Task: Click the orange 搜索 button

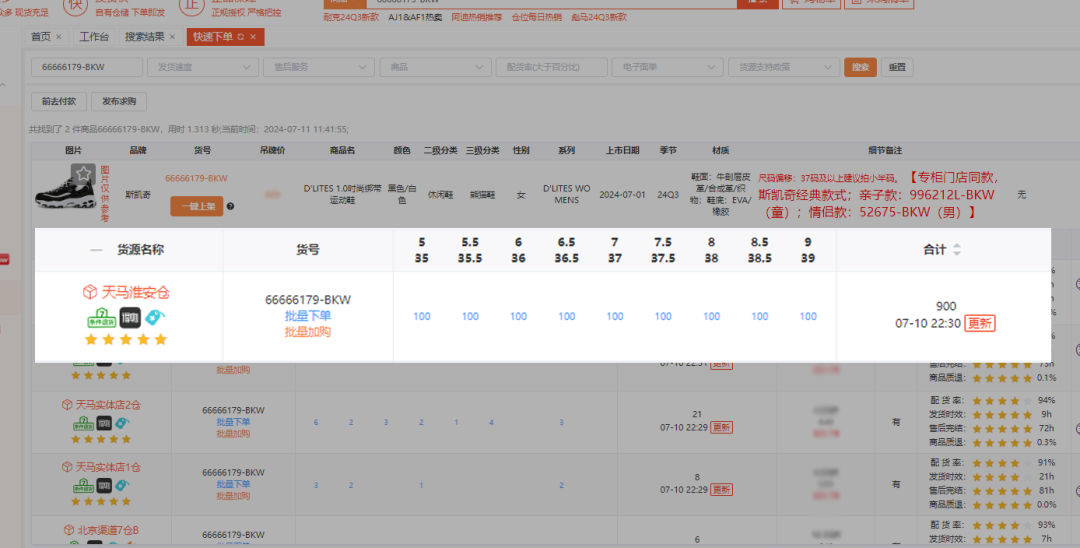Action: click(x=859, y=67)
